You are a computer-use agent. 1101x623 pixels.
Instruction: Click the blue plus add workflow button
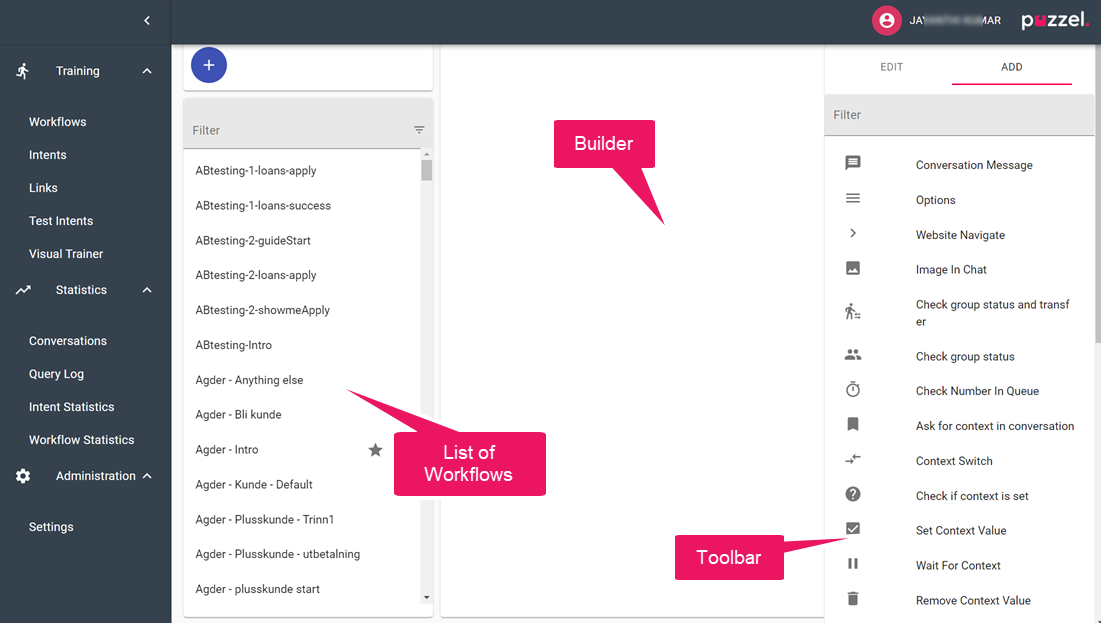coord(209,65)
